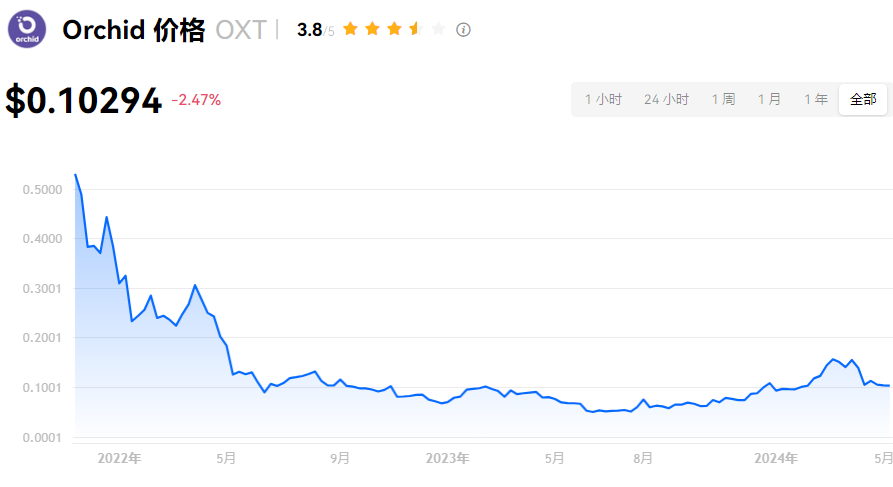Click the third gold rating star
Image resolution: width=893 pixels, height=487 pixels.
point(394,29)
